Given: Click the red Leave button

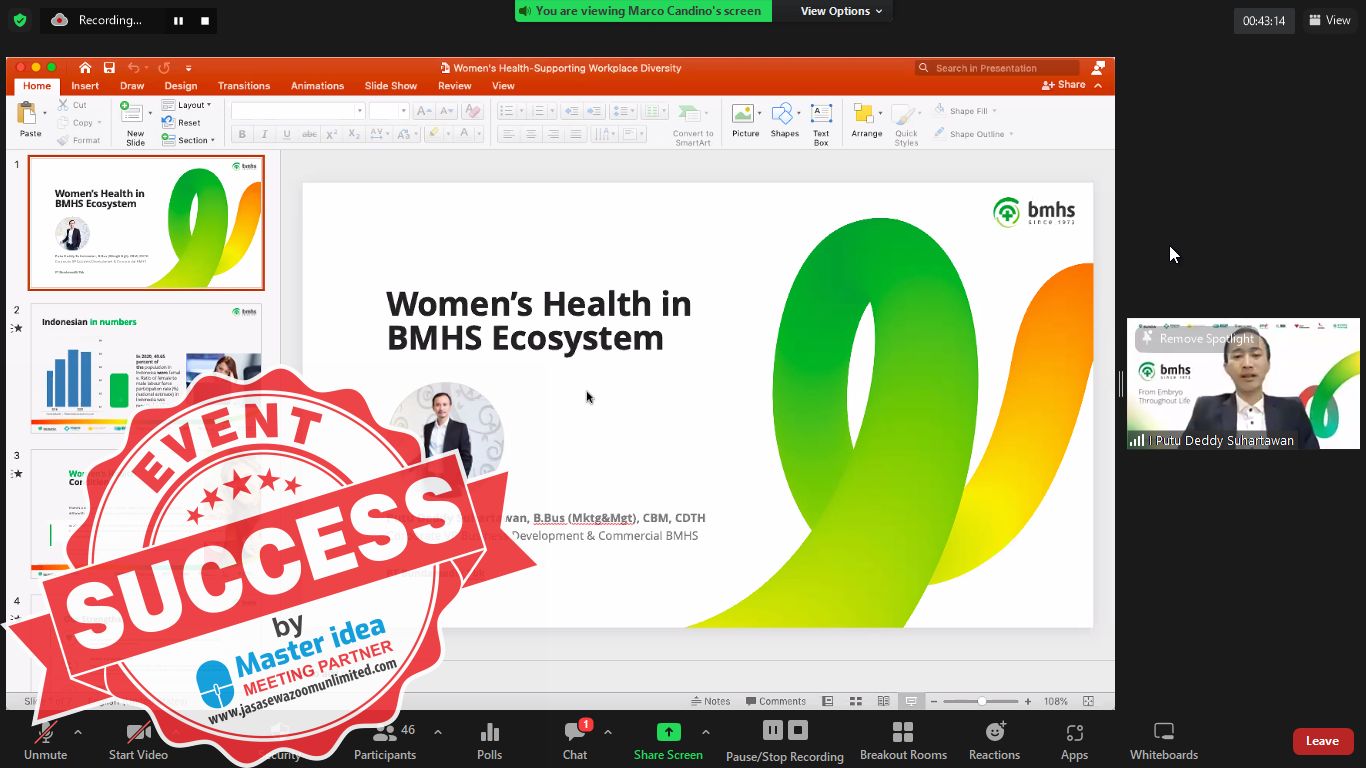Looking at the screenshot, I should tap(1322, 741).
